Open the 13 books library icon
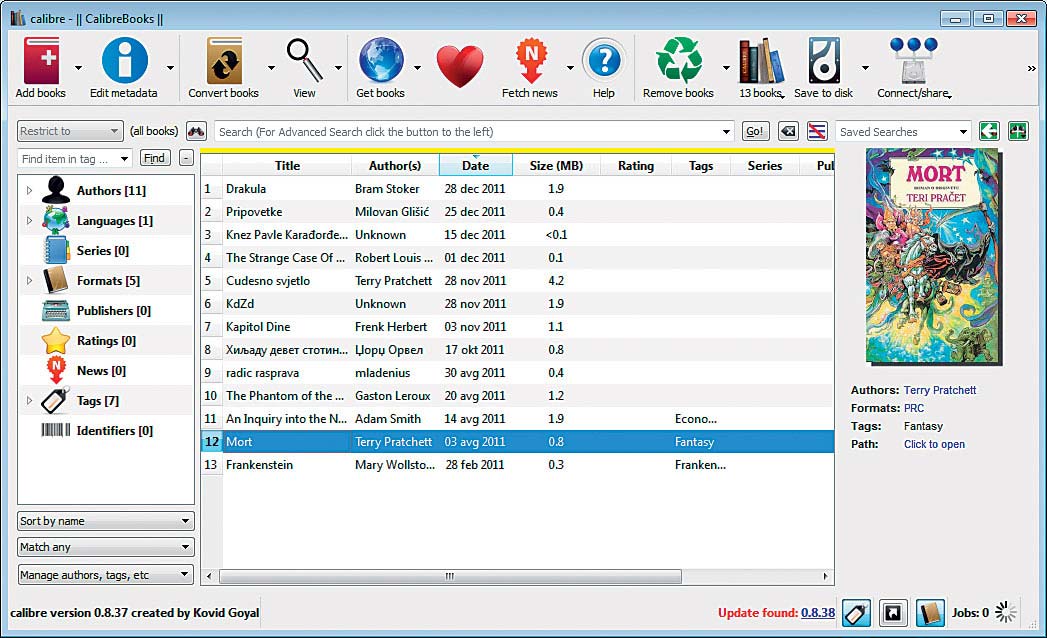The width and height of the screenshot is (1047, 638). click(761, 61)
